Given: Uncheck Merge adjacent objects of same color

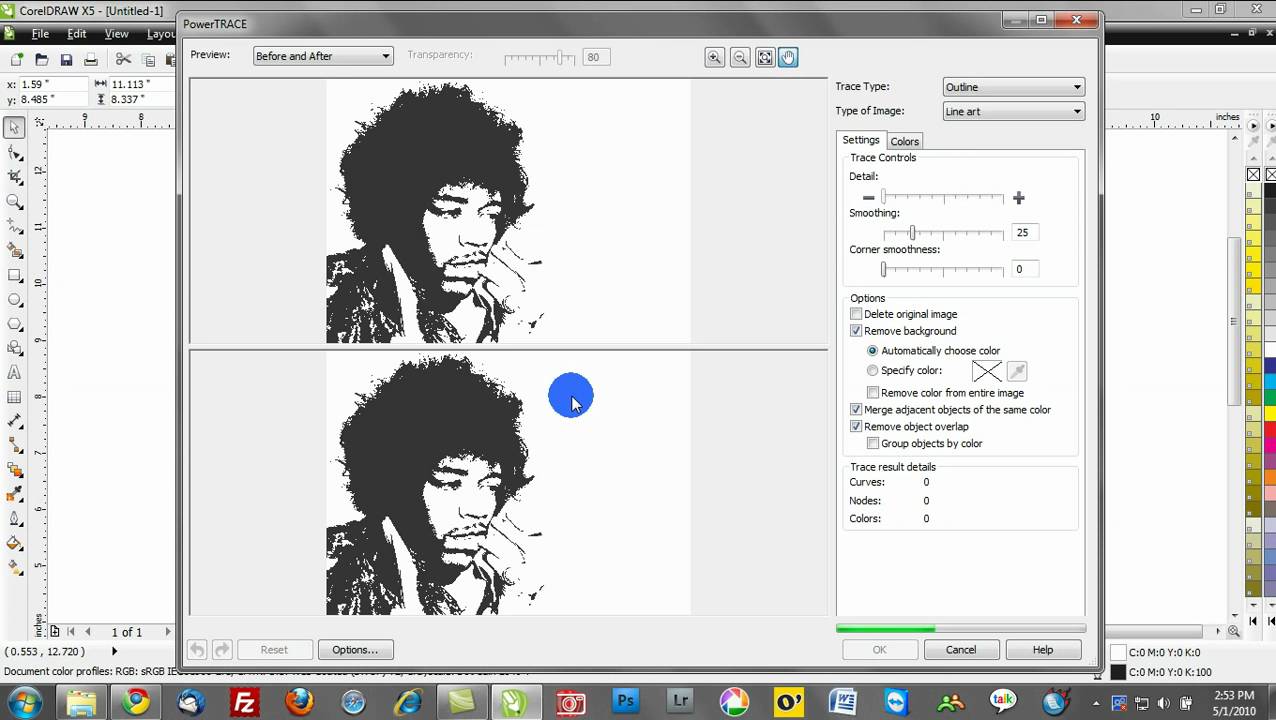Looking at the screenshot, I should [x=856, y=410].
